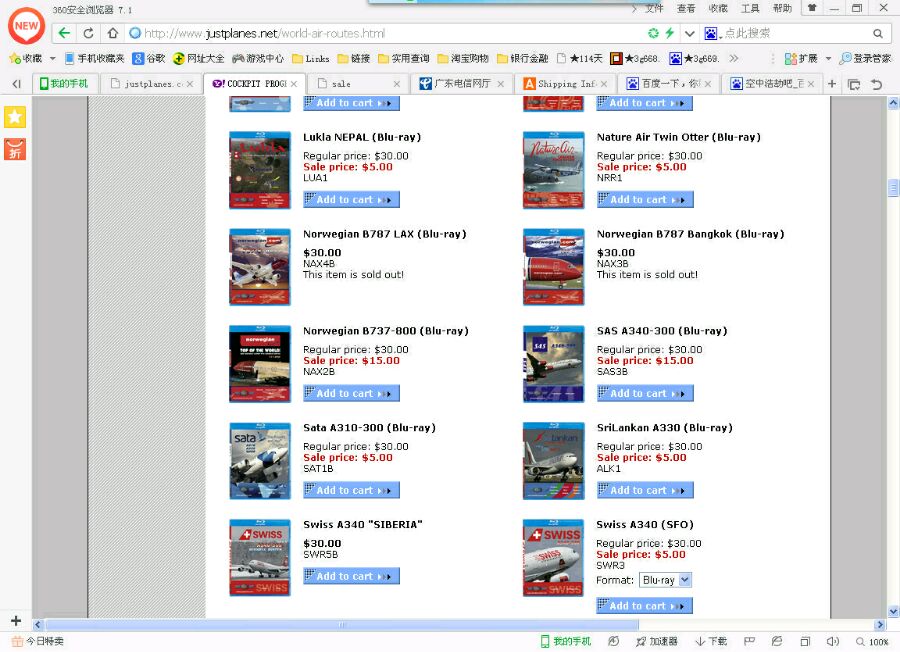Switch to the 广东电信网厅 tab

[x=461, y=84]
